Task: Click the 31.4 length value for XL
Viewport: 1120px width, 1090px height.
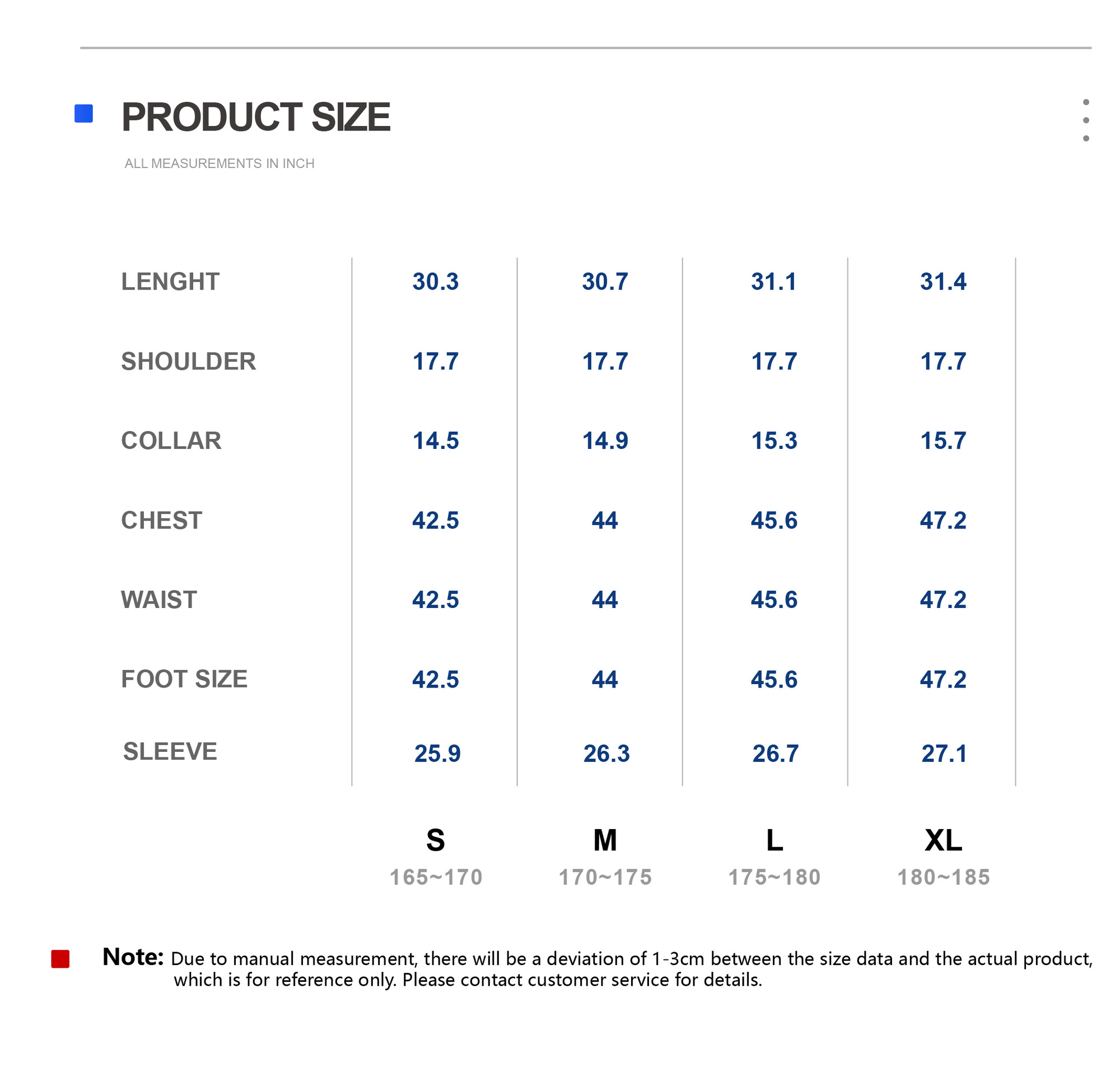Action: (x=943, y=282)
